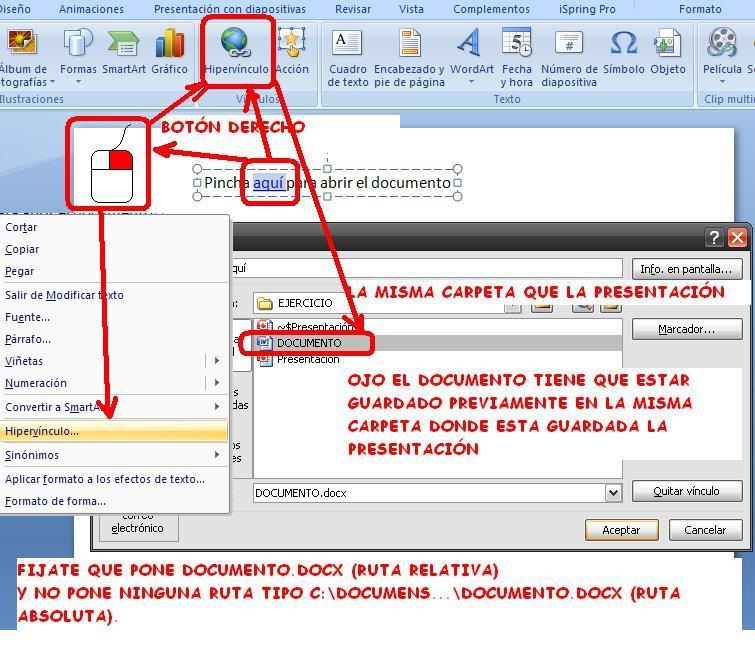Click the 'Pincha aquí para abrir el documento' text box

click(327, 183)
